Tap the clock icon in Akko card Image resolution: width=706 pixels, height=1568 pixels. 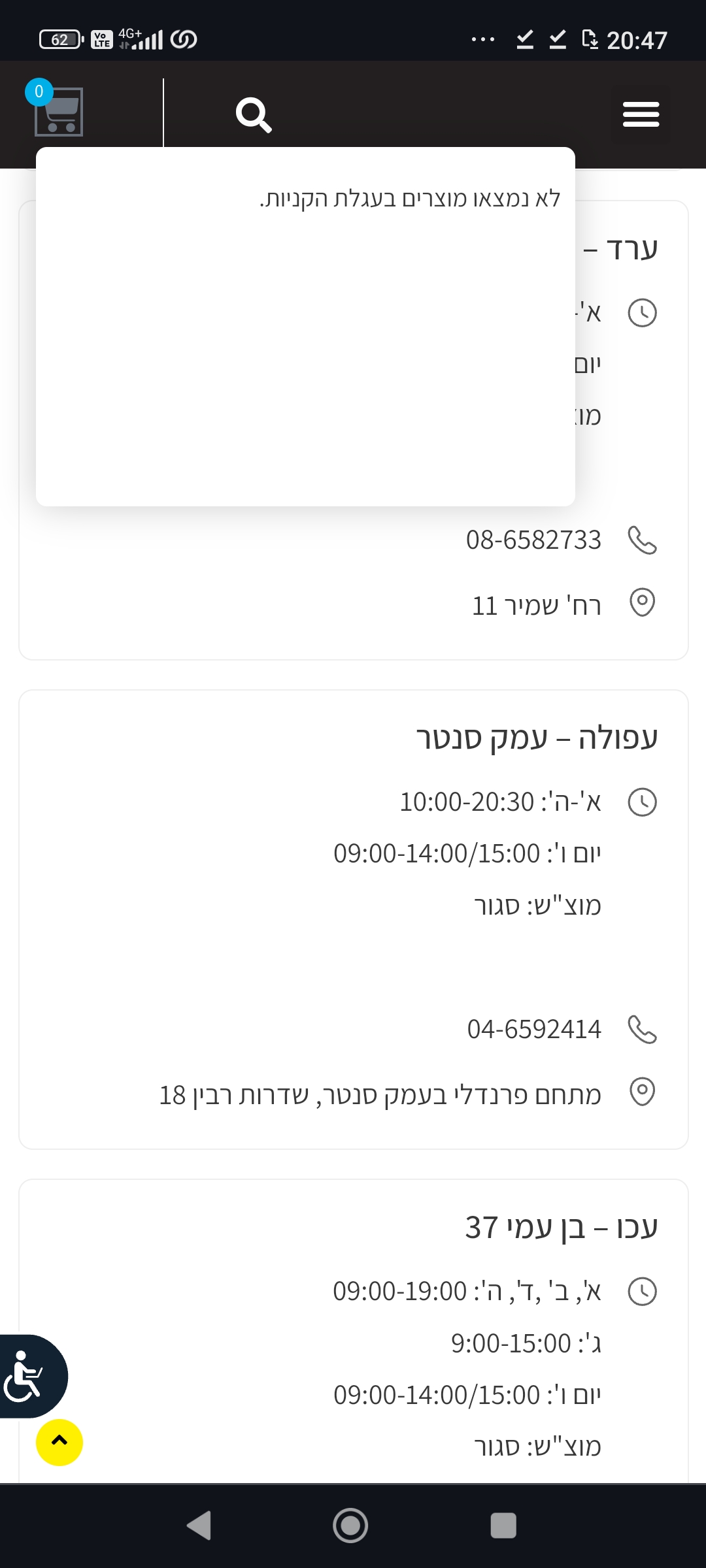click(x=642, y=1292)
